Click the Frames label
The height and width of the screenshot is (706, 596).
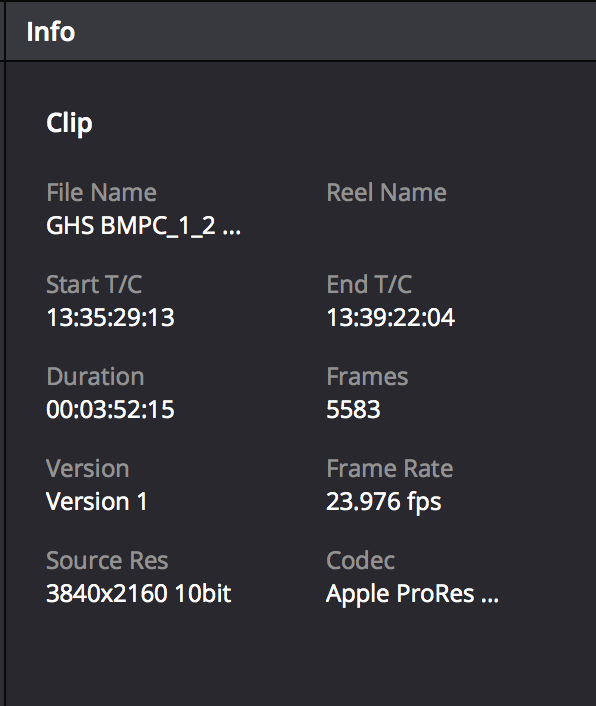pos(367,376)
